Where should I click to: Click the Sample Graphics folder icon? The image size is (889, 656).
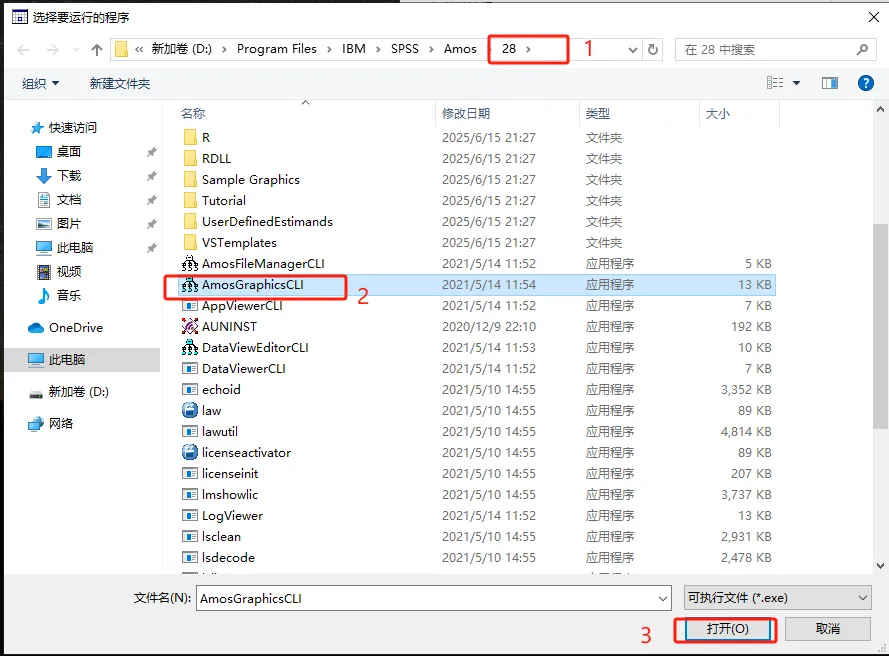190,179
